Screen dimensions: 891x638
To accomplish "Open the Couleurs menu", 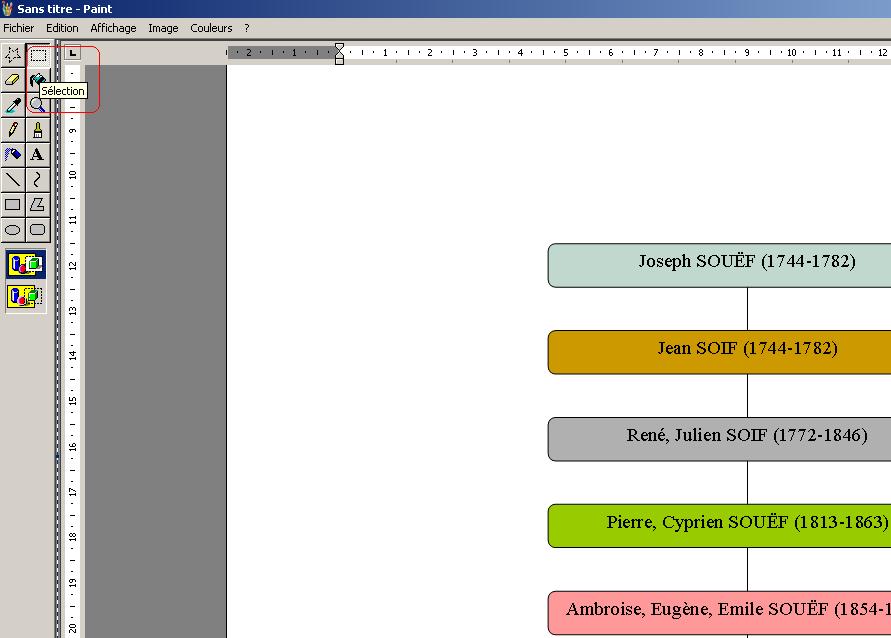I will click(211, 28).
